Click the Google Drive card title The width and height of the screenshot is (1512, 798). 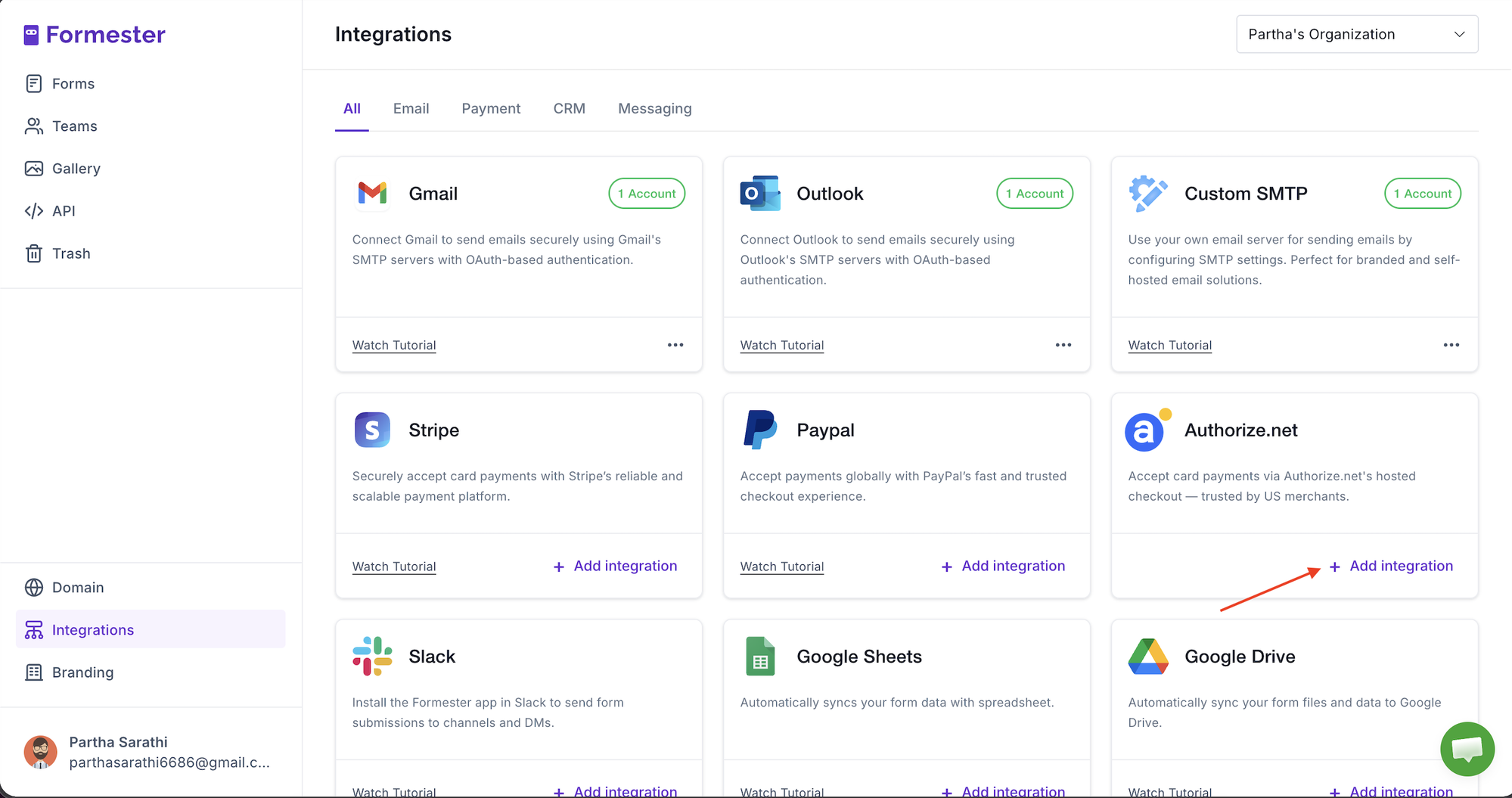point(1240,657)
